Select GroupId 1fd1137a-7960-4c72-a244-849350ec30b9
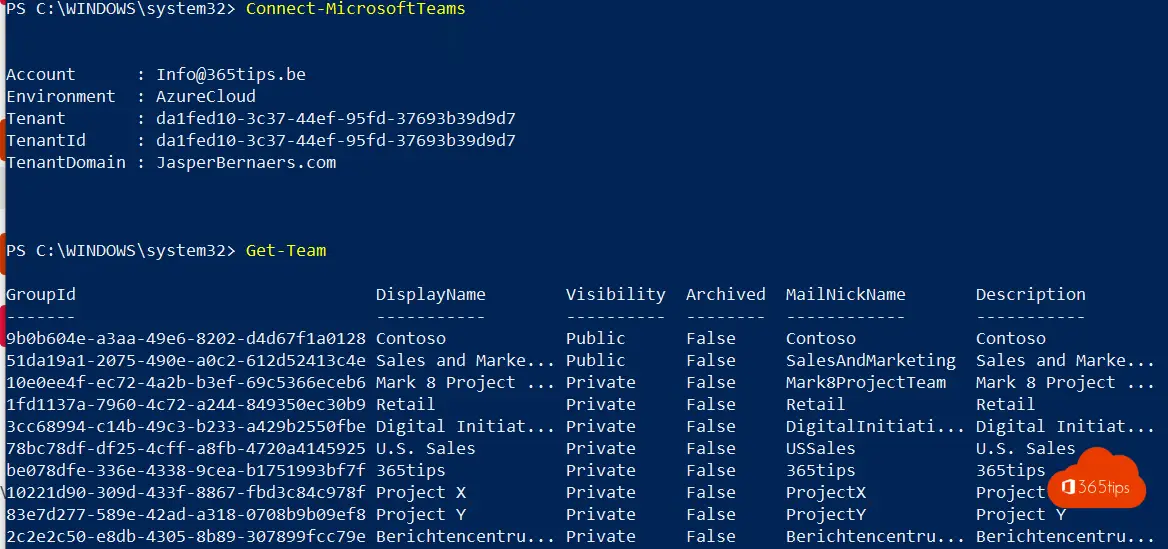The height and width of the screenshot is (549, 1168). [x=185, y=404]
